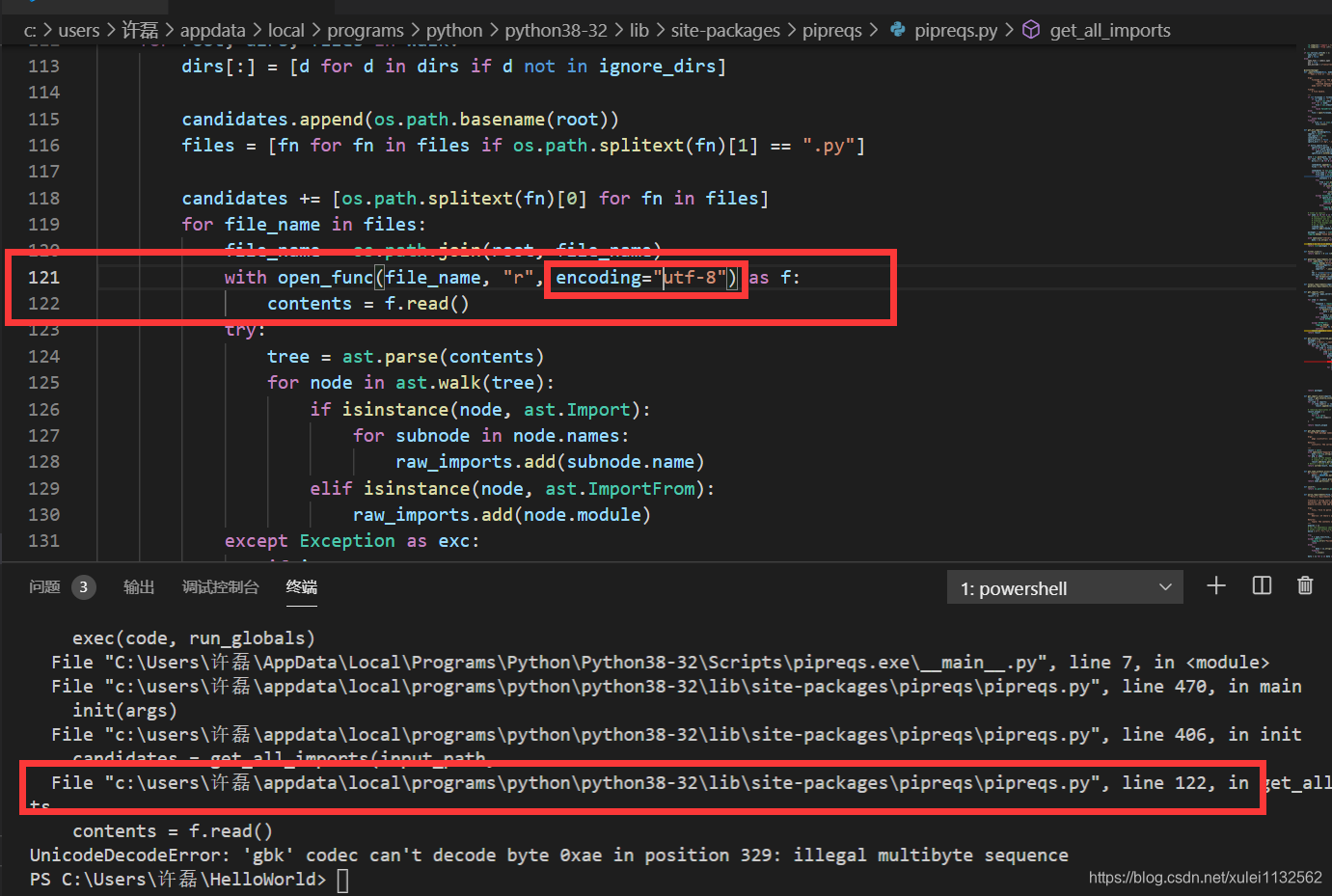Click 'encoding=' text on line 121
Viewport: 1332px width, 896px height.
pos(604,278)
